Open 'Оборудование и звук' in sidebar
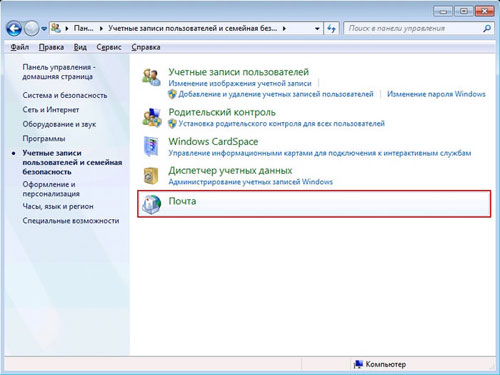This screenshot has height=375, width=500. (59, 124)
